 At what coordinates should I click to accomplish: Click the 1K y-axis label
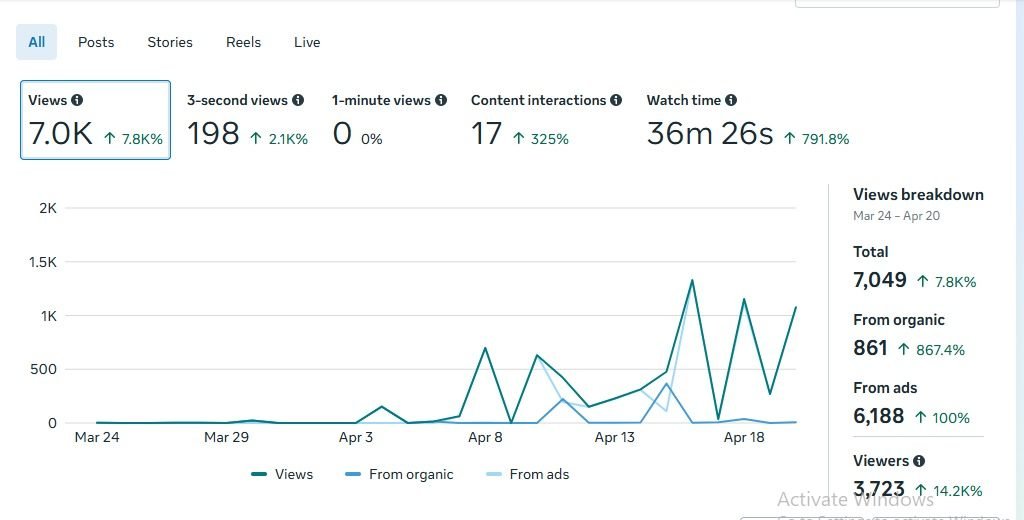(48, 316)
